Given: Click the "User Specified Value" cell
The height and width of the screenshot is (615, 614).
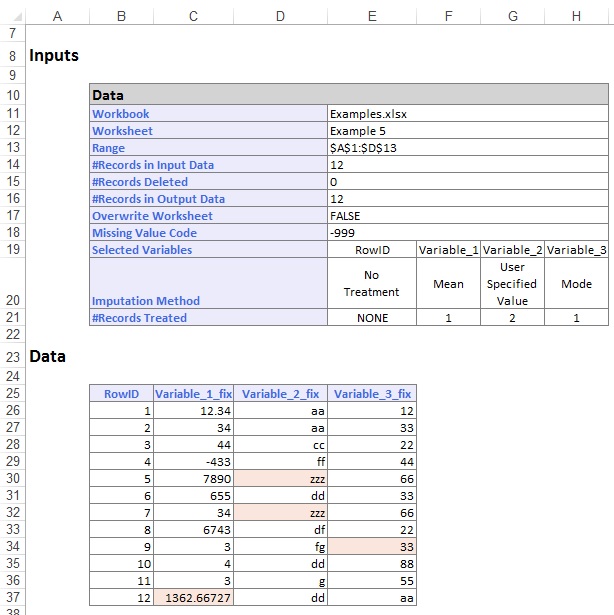Looking at the screenshot, I should click(x=512, y=284).
